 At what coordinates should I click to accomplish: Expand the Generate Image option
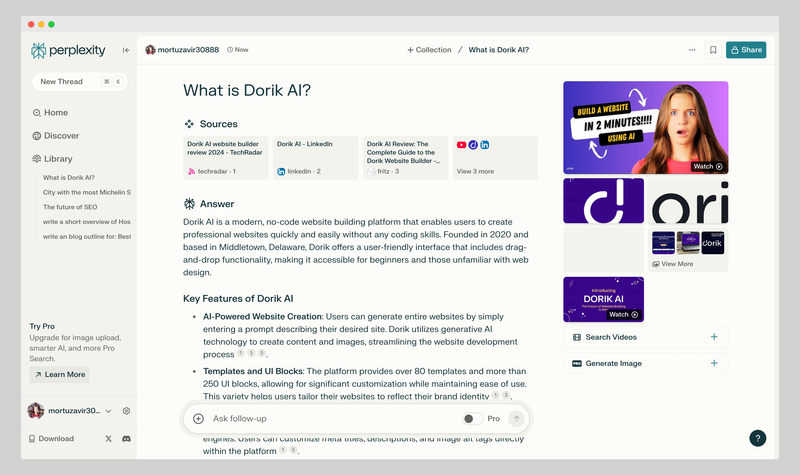pyautogui.click(x=645, y=363)
